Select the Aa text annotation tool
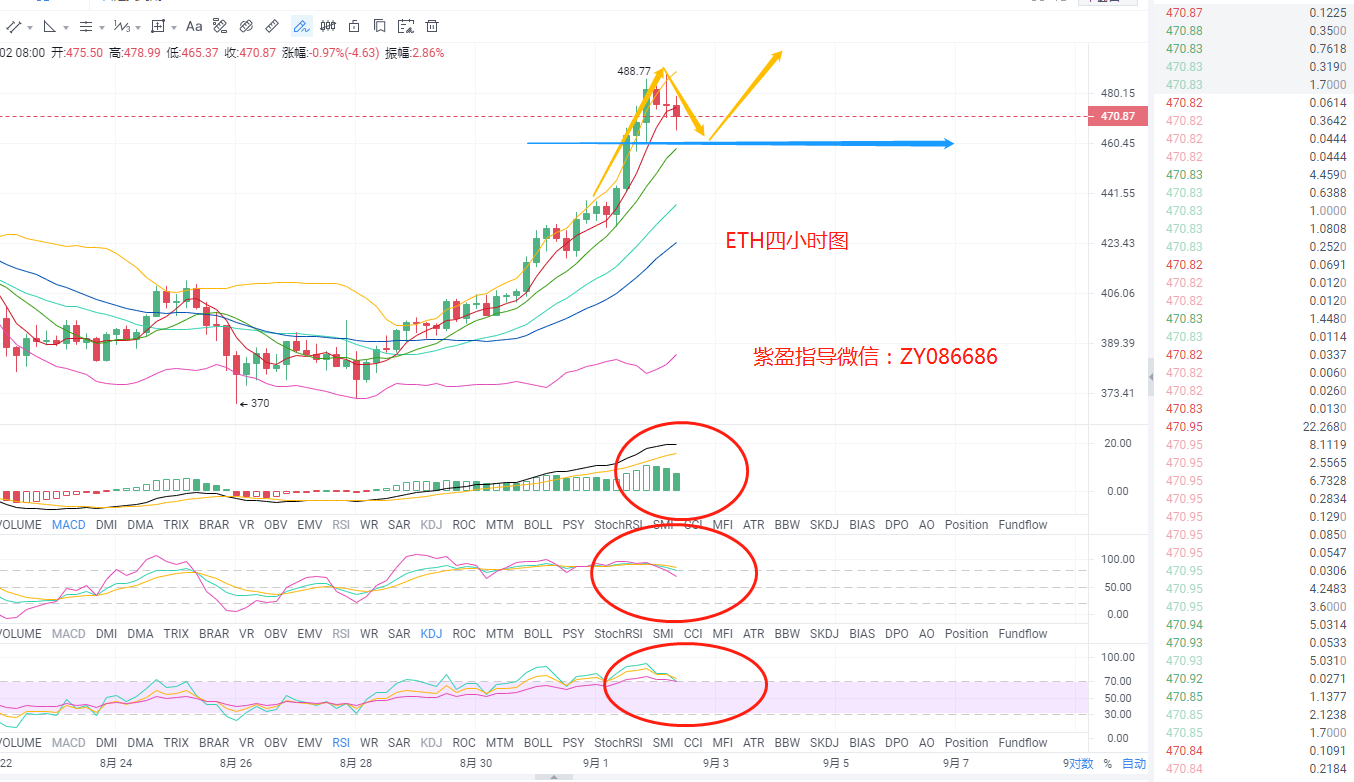The height and width of the screenshot is (782, 1354). pos(194,26)
